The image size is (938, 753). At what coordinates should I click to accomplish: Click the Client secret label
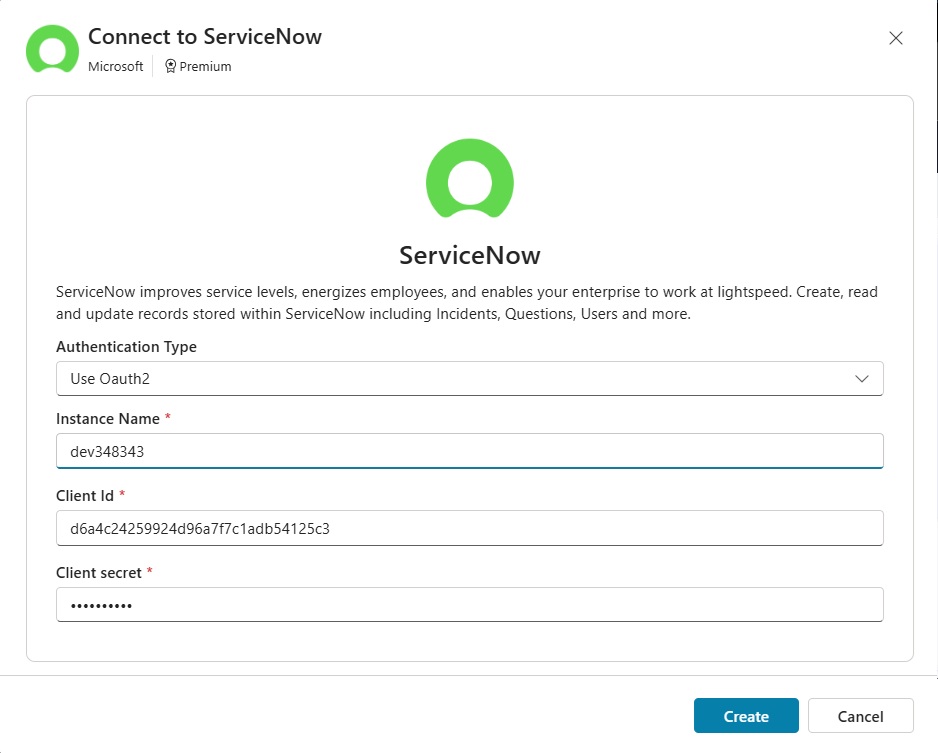[x=99, y=573]
